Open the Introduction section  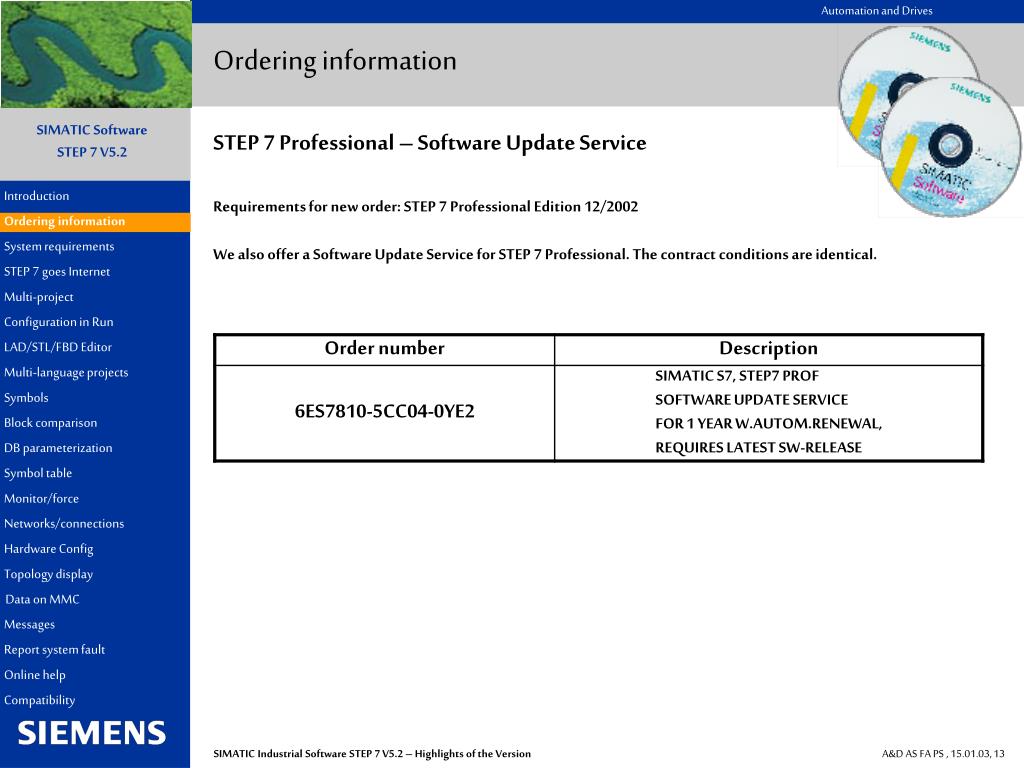pyautogui.click(x=37, y=196)
